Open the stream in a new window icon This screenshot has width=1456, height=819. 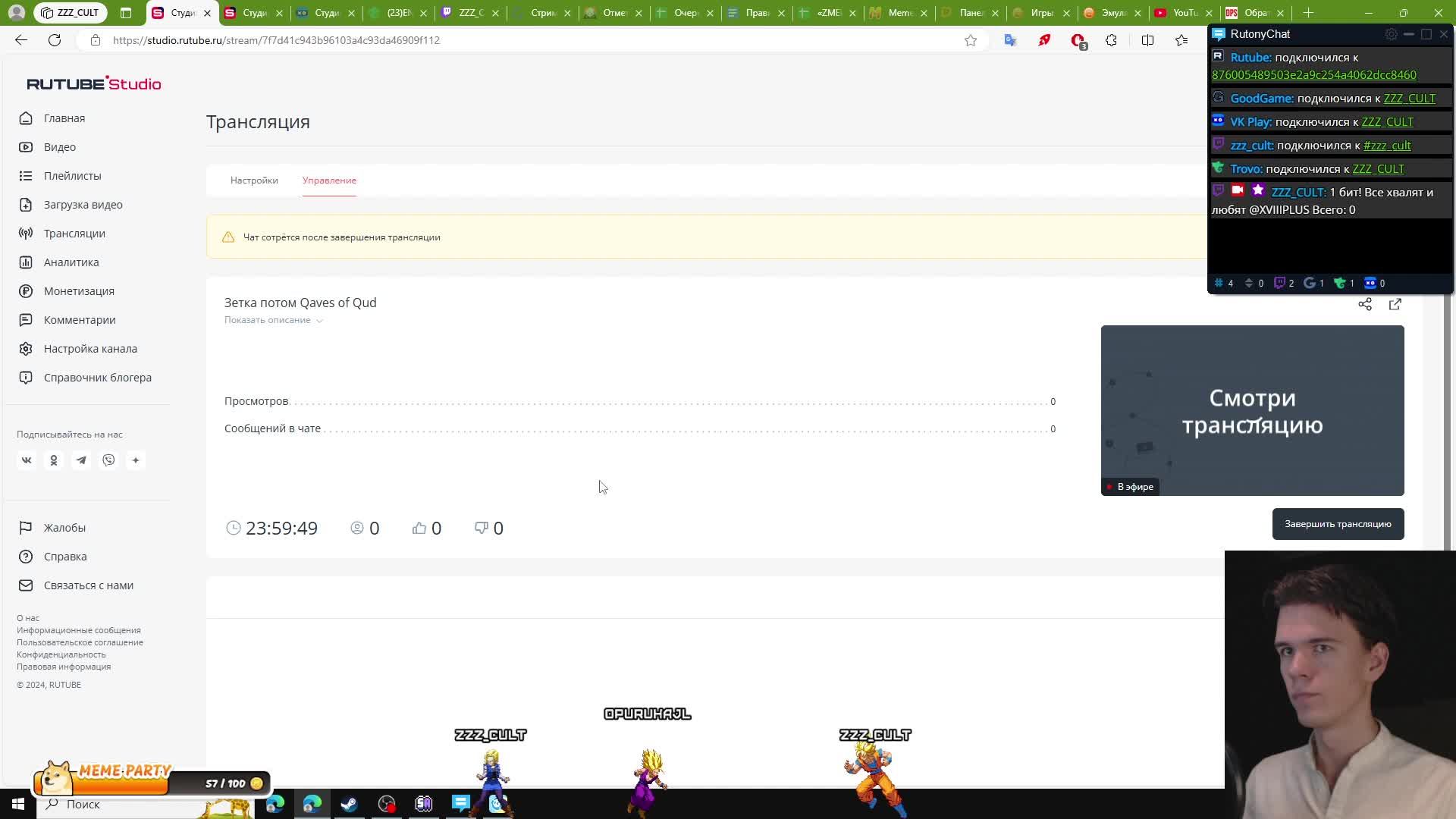[x=1395, y=304]
